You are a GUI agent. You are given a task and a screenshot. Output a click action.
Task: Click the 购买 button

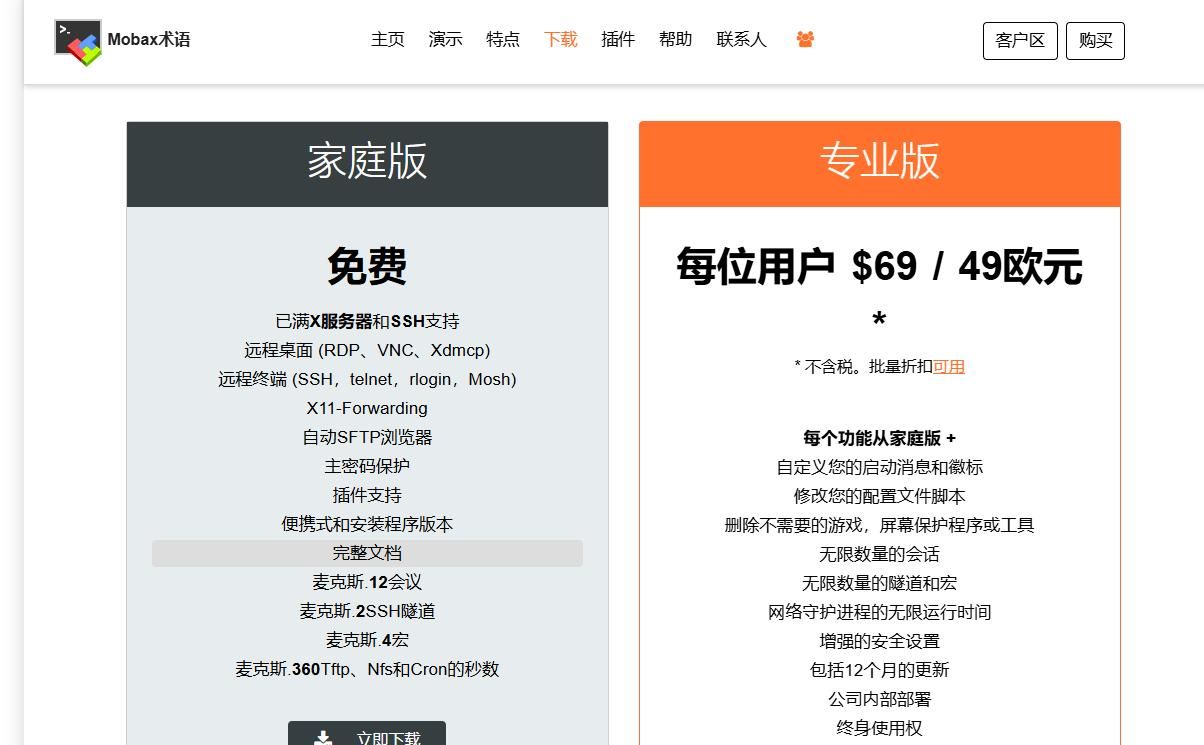pyautogui.click(x=1095, y=41)
